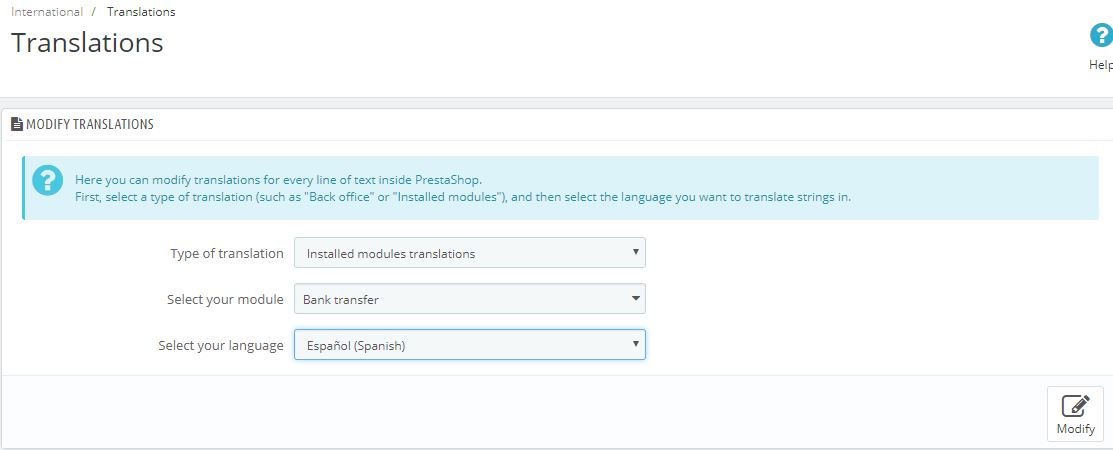Open the Español (Spanish) language dropdown

tap(469, 345)
